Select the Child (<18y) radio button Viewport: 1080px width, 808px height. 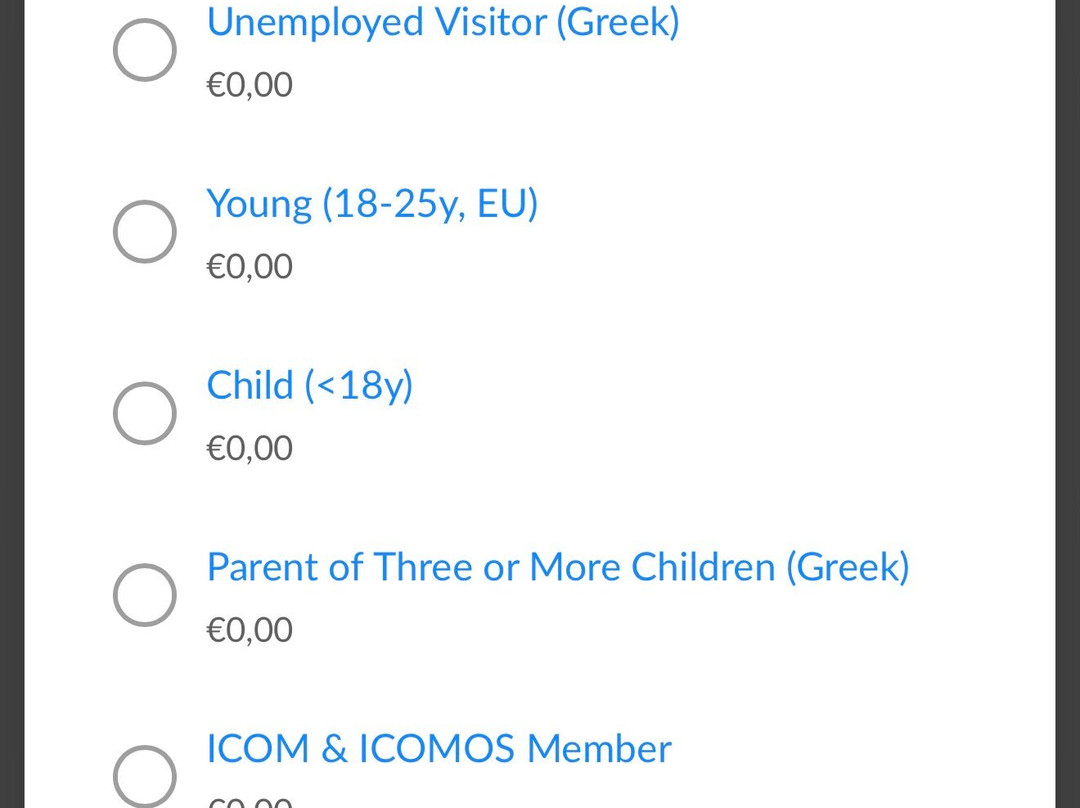[145, 413]
